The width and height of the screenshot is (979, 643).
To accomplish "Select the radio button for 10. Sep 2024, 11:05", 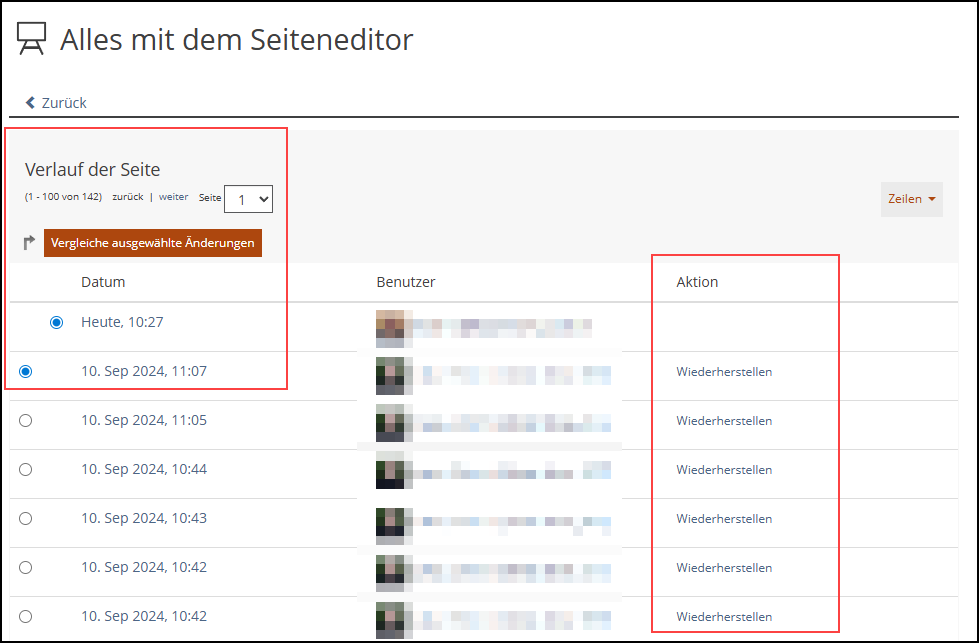I will click(x=26, y=420).
